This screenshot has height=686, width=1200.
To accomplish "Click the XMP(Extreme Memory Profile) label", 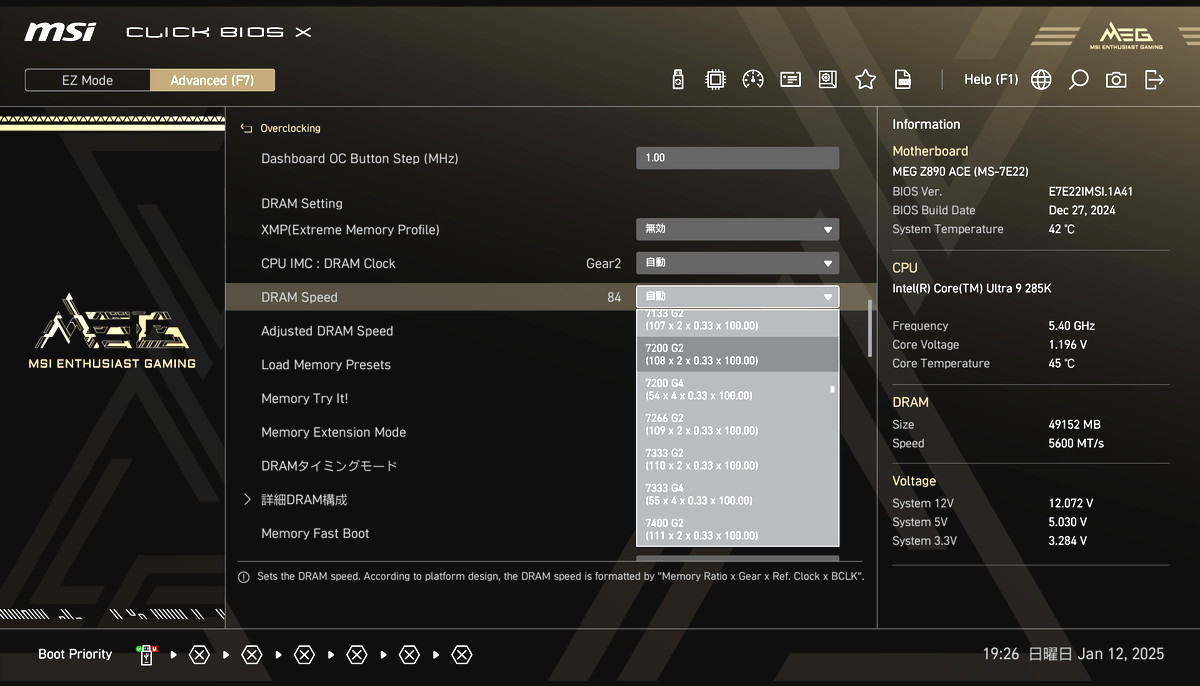I will (x=350, y=230).
